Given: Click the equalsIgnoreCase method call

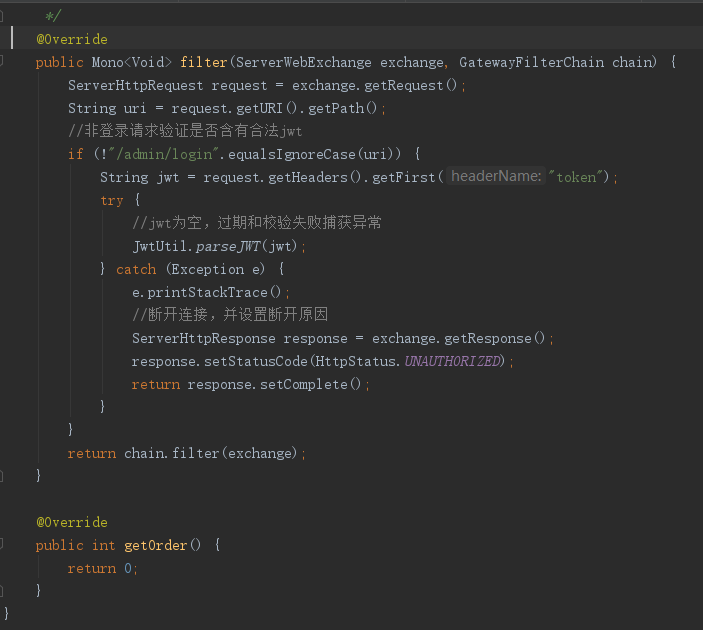Looking at the screenshot, I should (x=291, y=154).
